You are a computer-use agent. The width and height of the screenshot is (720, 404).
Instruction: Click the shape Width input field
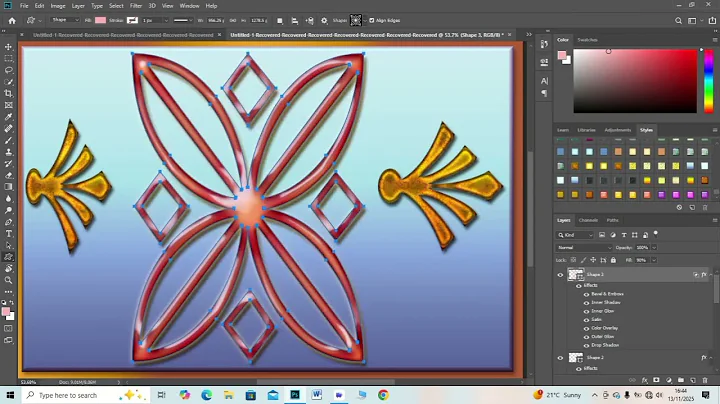[x=215, y=20]
